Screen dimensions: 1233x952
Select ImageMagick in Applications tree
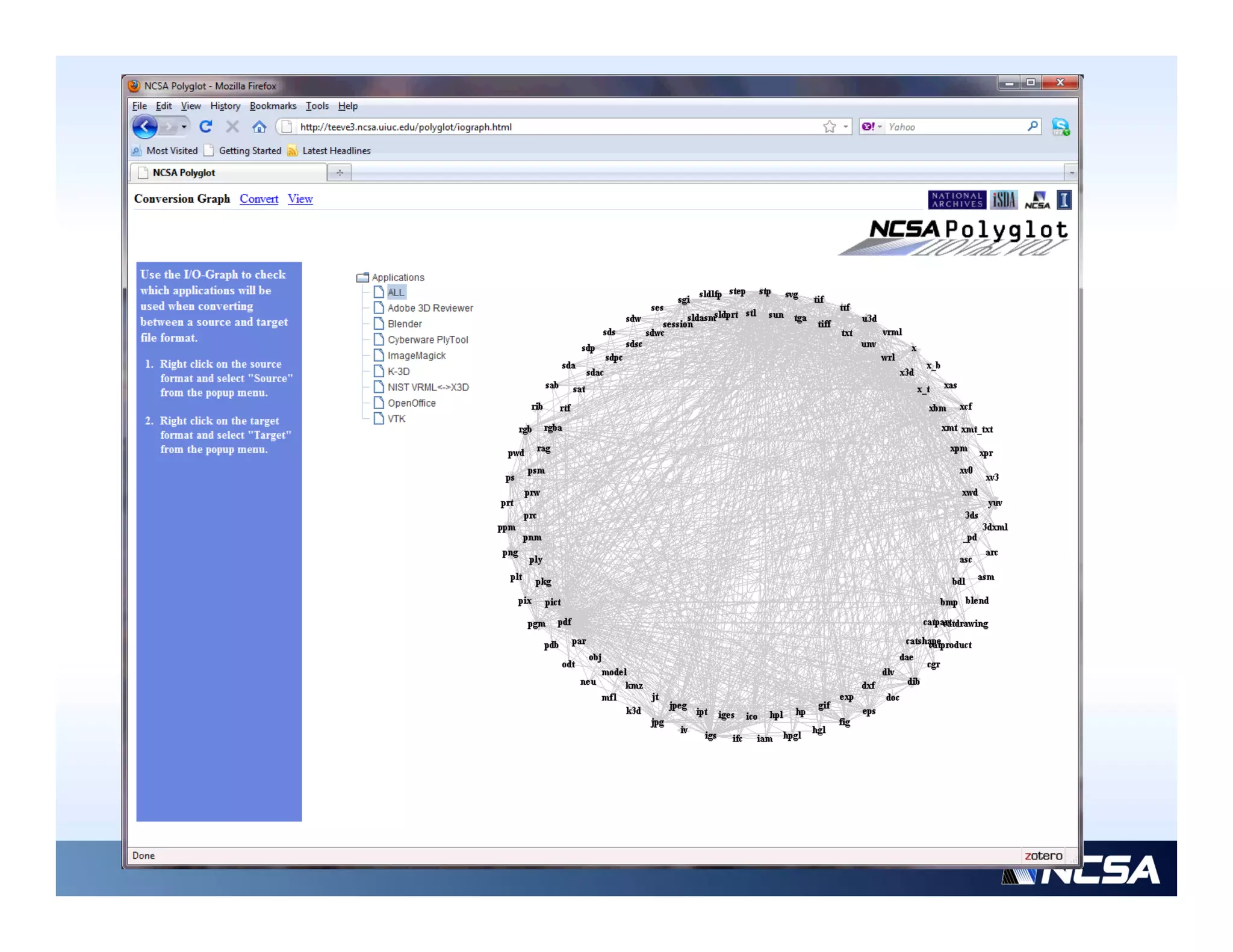[x=416, y=356]
